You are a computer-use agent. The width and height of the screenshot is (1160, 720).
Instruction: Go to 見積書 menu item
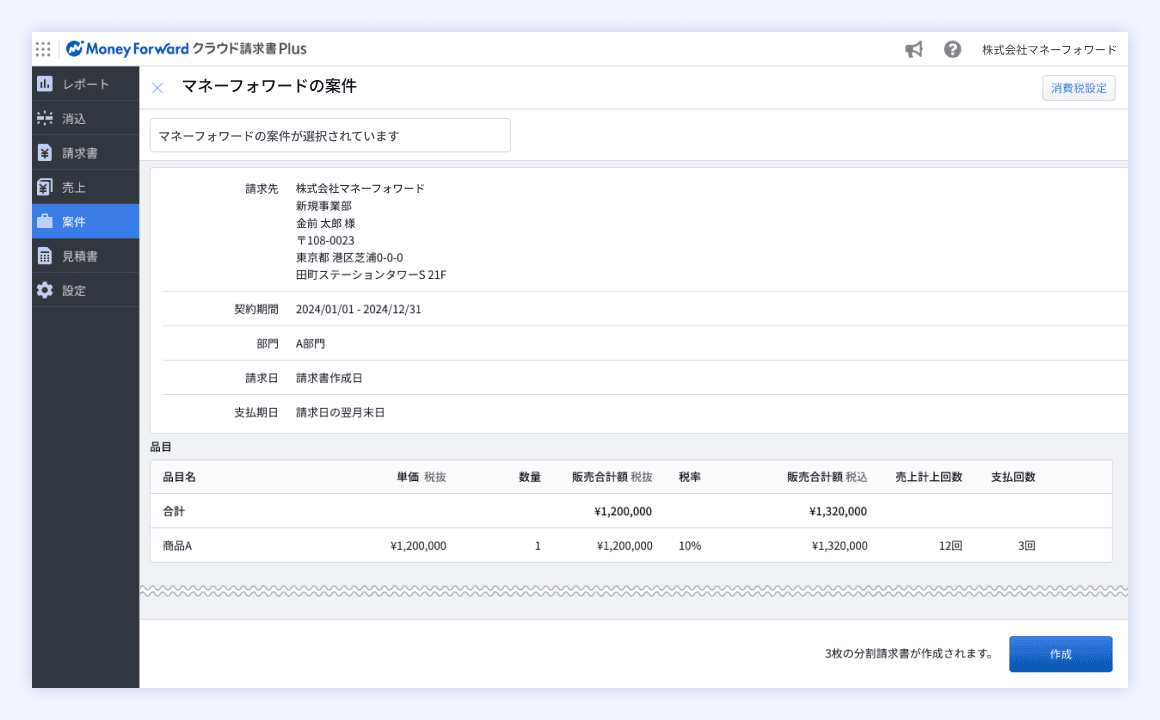coord(80,256)
